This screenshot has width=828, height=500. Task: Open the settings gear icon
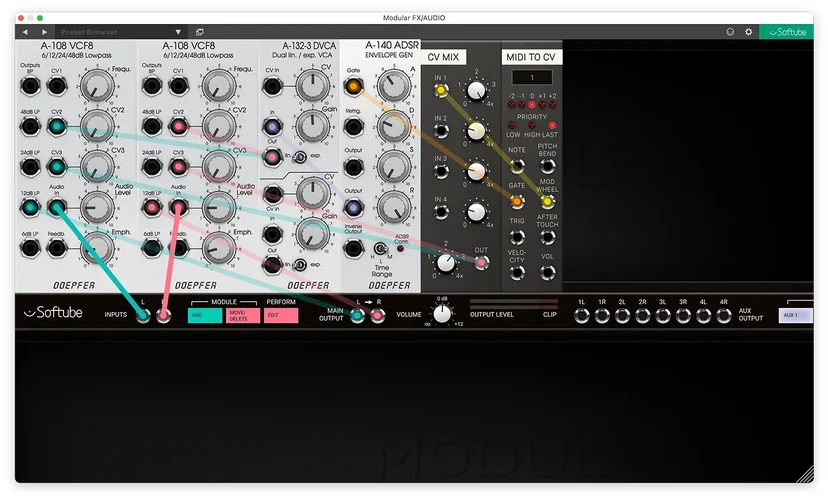pos(748,32)
